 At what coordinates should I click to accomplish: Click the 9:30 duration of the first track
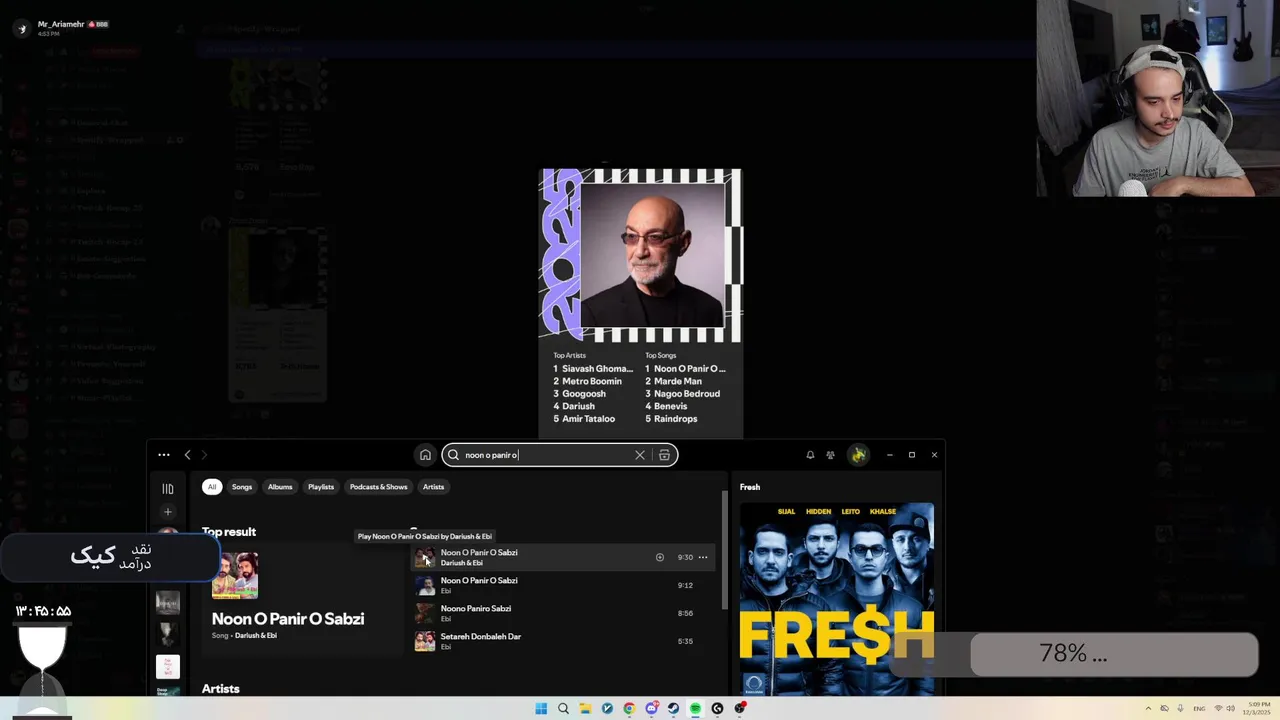[x=685, y=557]
